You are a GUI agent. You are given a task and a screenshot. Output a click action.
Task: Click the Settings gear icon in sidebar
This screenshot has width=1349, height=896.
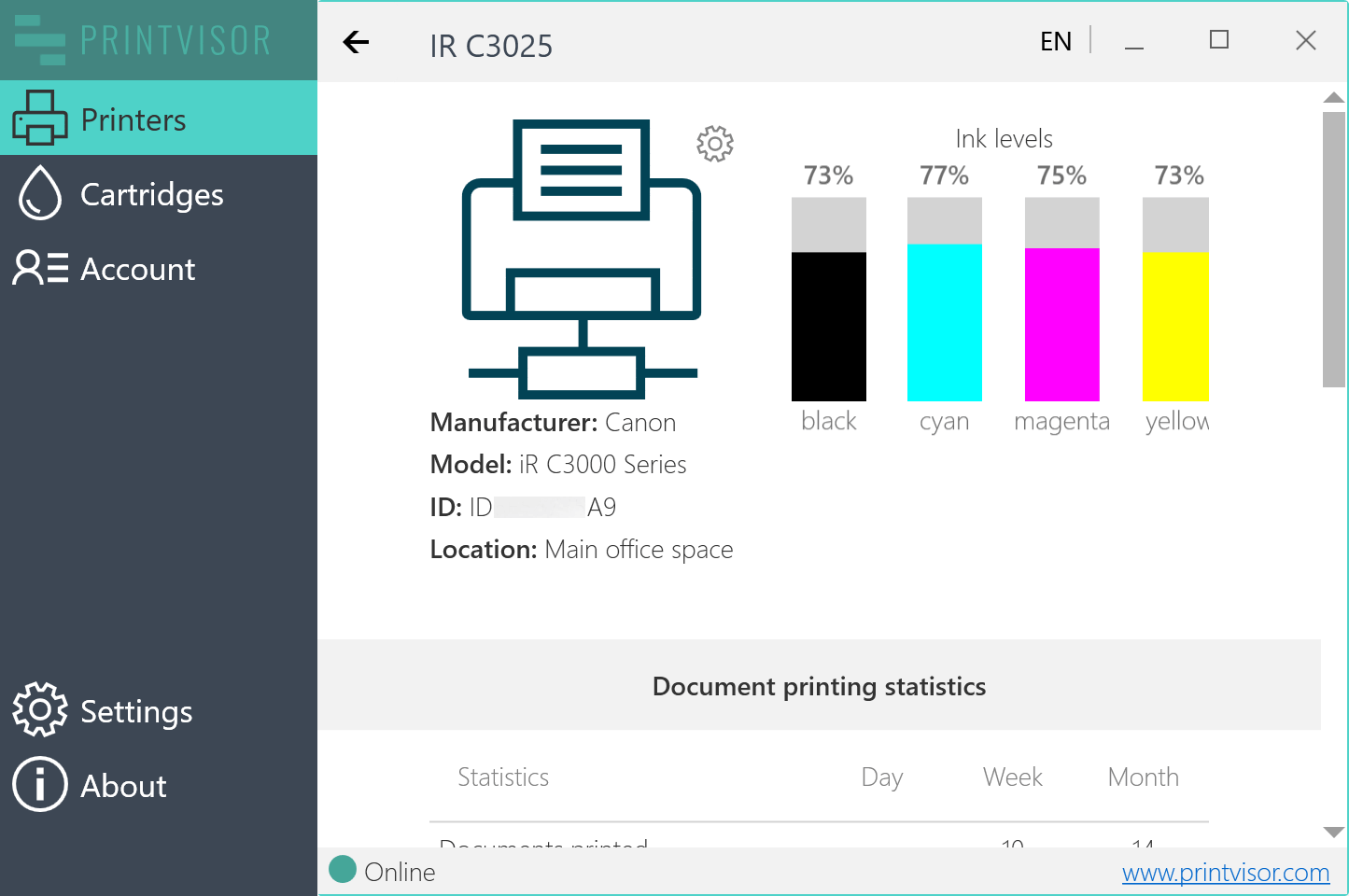pos(39,710)
